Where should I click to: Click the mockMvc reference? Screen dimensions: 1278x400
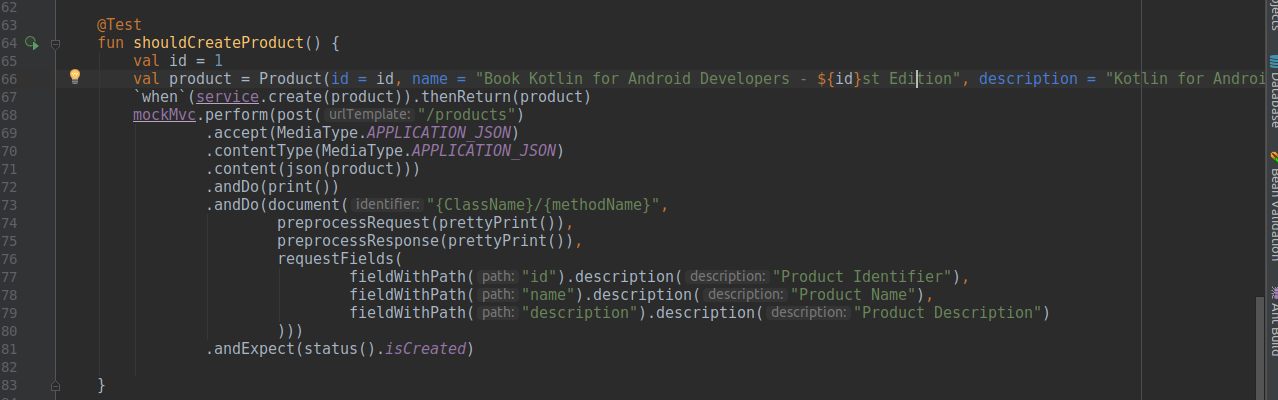(164, 115)
